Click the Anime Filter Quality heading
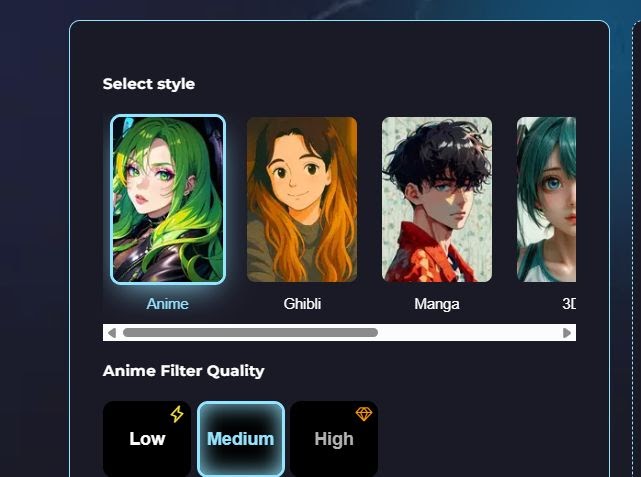This screenshot has height=477, width=641. (x=184, y=371)
